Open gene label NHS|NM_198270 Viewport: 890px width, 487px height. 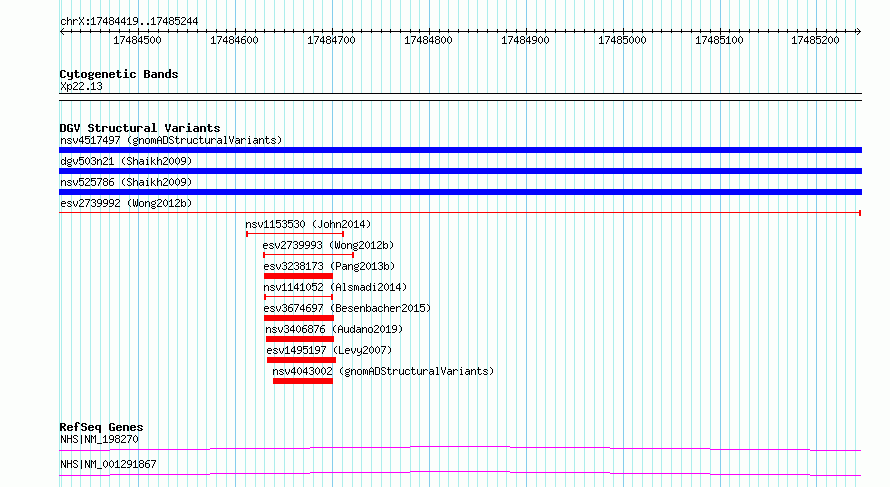point(99,439)
